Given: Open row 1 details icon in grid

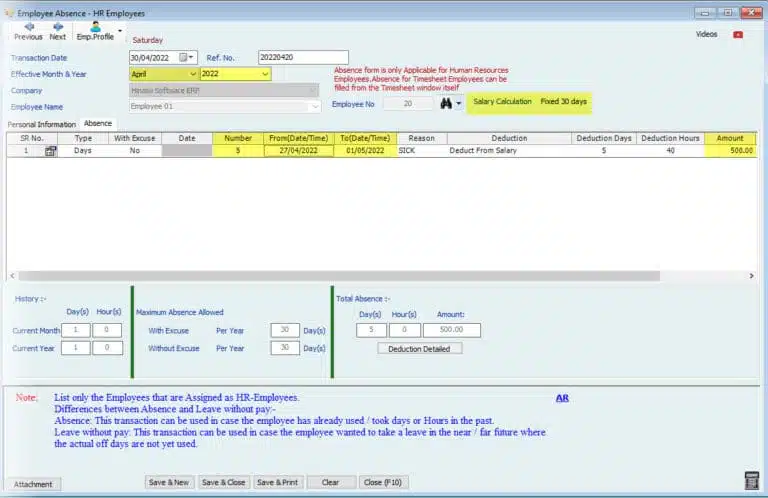Looking at the screenshot, I should tap(50, 151).
